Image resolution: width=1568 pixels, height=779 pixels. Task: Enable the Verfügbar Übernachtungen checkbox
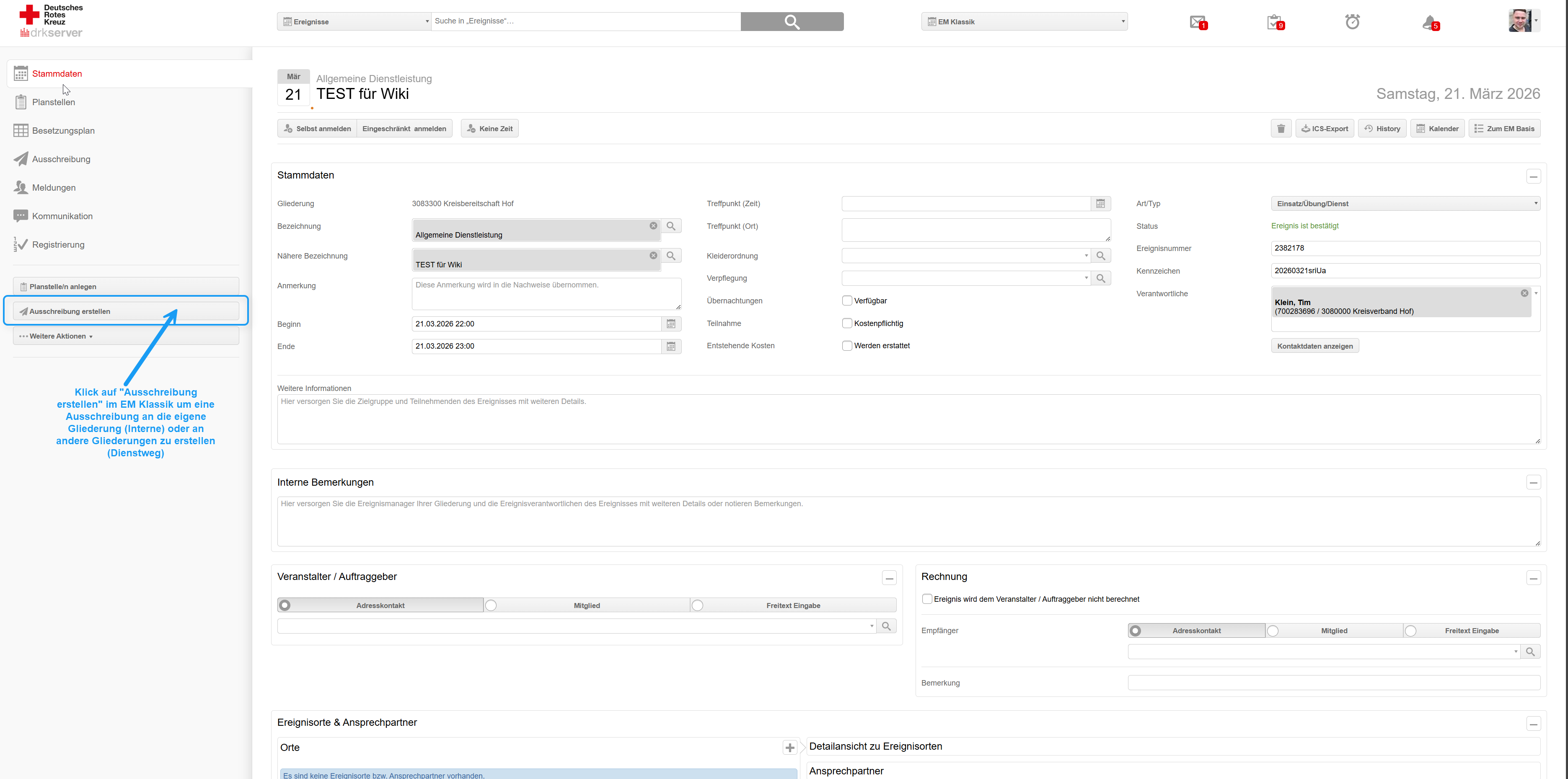click(x=847, y=300)
